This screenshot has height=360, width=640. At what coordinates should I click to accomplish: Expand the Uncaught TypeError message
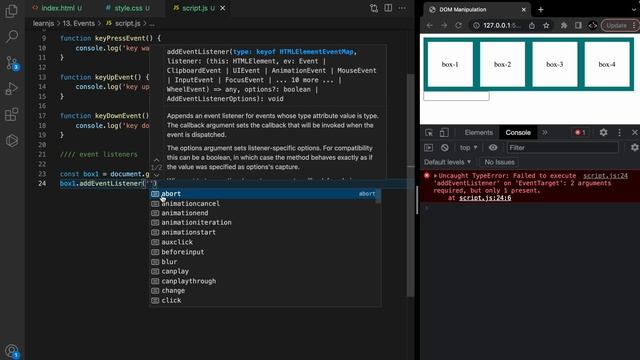pyautogui.click(x=436, y=176)
